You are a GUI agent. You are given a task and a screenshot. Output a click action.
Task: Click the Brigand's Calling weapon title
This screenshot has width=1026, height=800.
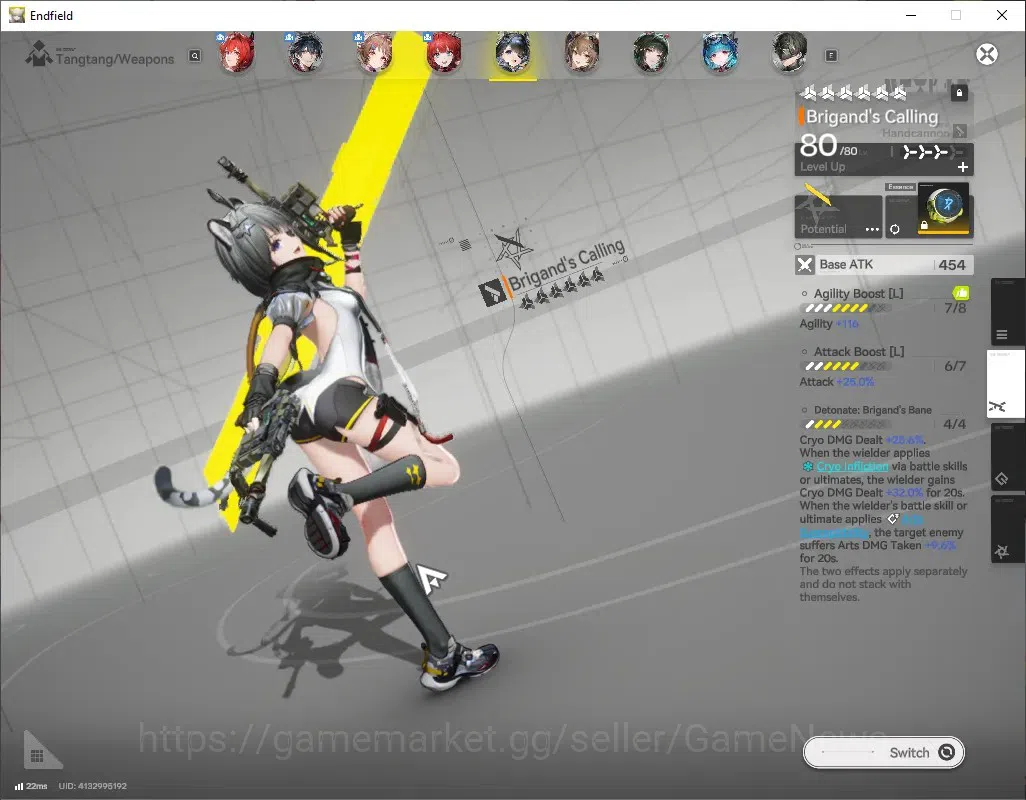click(x=872, y=116)
